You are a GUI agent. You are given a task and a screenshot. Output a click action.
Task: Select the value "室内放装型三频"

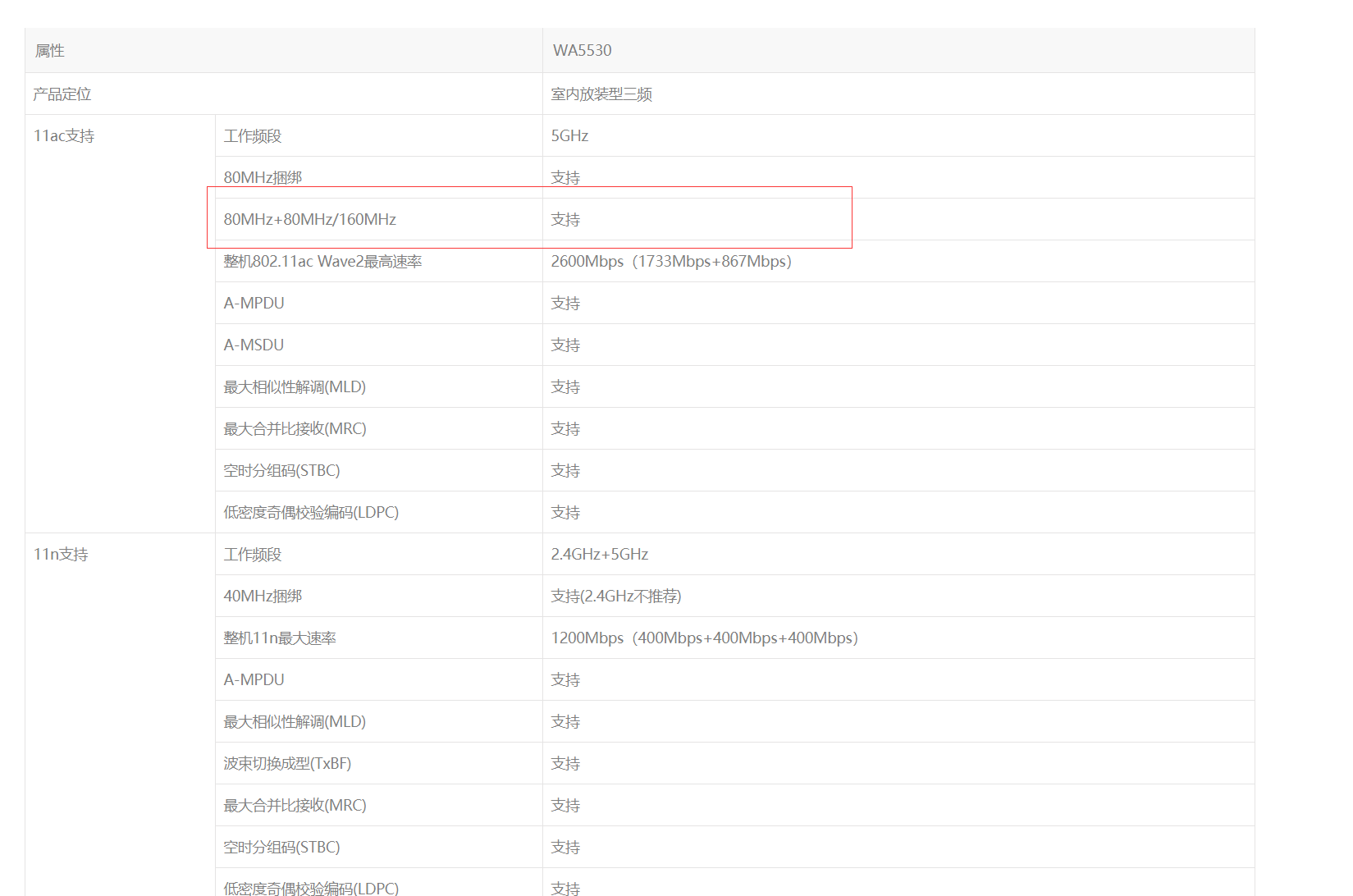pos(601,94)
